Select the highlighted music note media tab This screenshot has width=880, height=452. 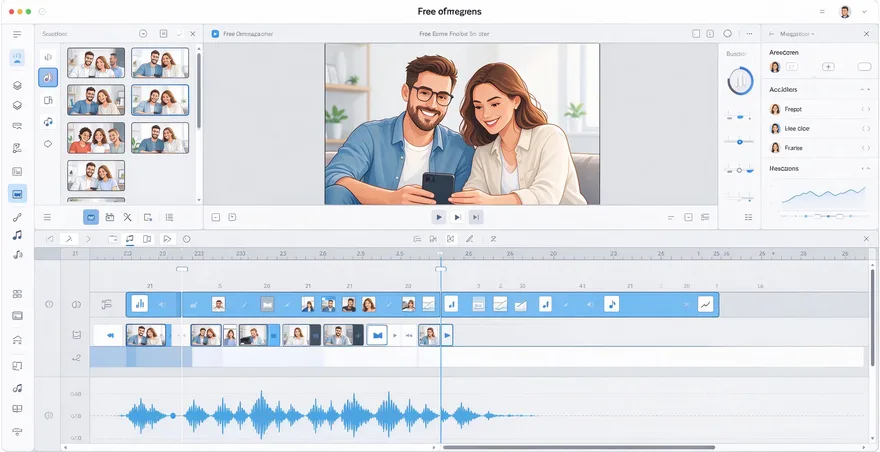pyautogui.click(x=48, y=77)
